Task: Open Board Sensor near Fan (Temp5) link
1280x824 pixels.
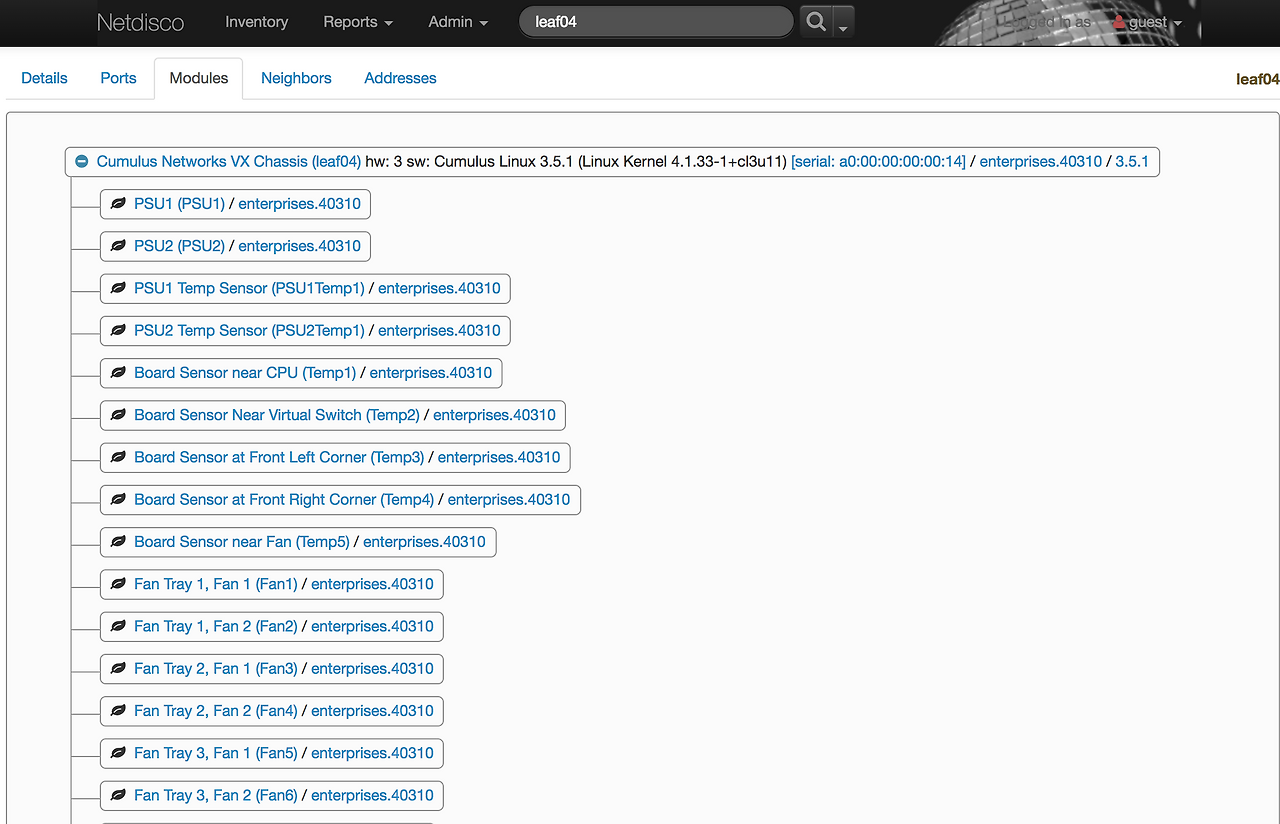Action: [x=242, y=542]
